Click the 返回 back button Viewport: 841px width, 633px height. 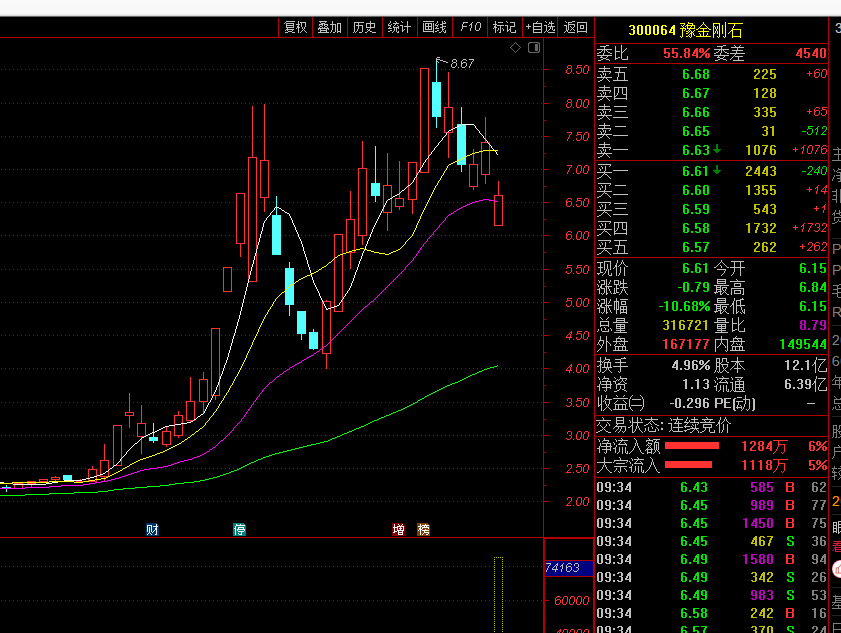tap(576, 27)
